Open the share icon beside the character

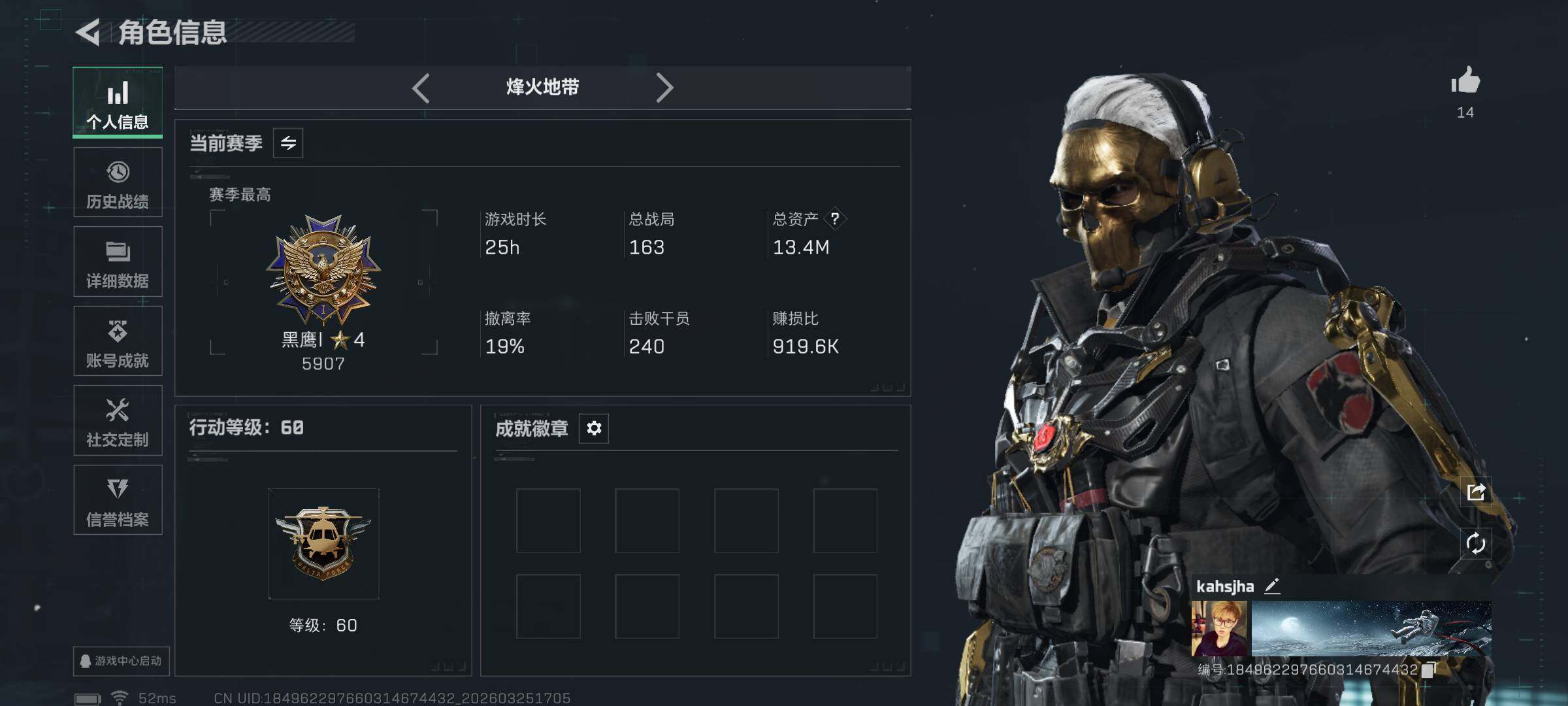tap(1476, 492)
